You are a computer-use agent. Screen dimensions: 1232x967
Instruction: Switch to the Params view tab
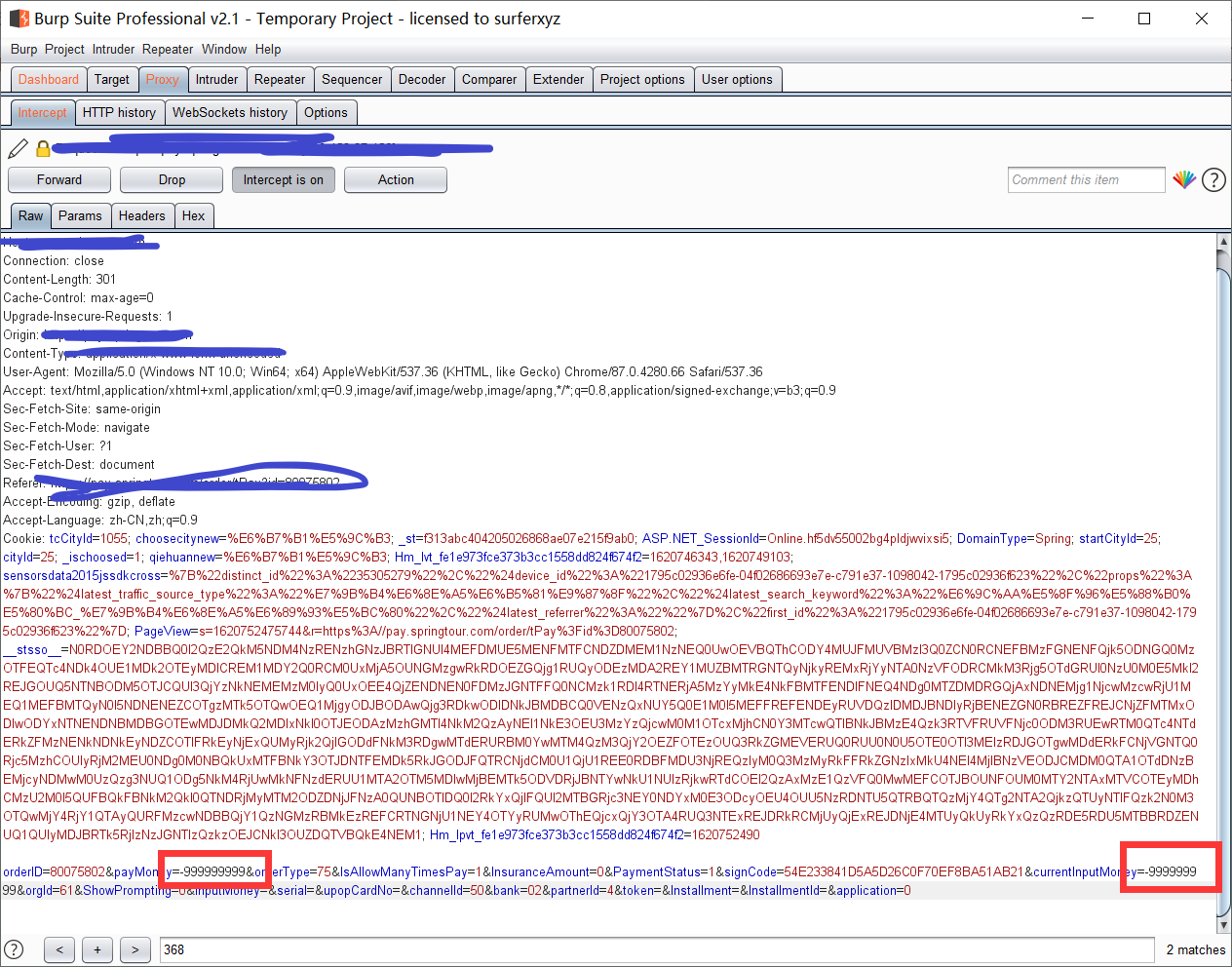click(80, 216)
